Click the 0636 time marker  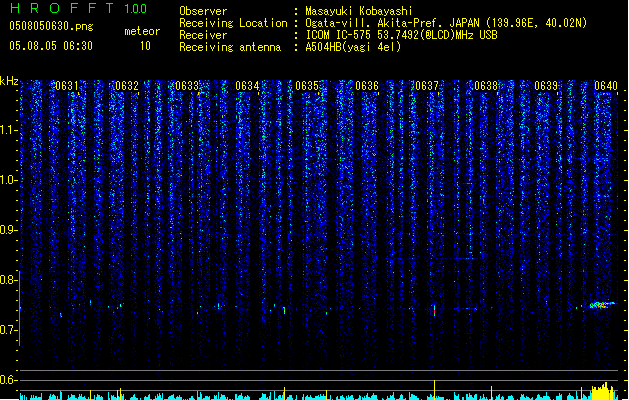[367, 86]
